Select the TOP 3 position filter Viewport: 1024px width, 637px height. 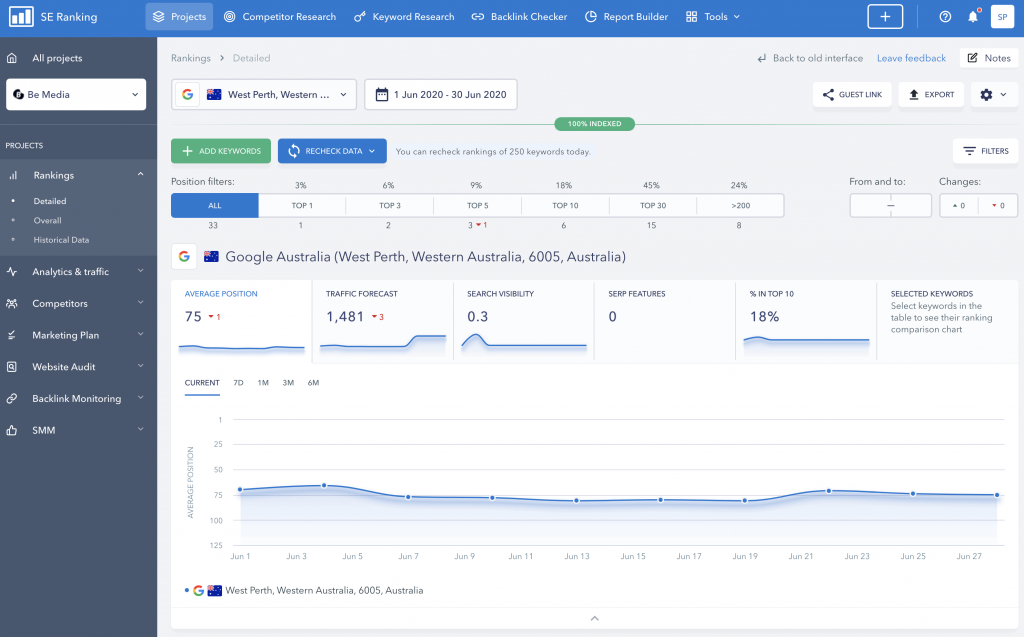(390, 205)
